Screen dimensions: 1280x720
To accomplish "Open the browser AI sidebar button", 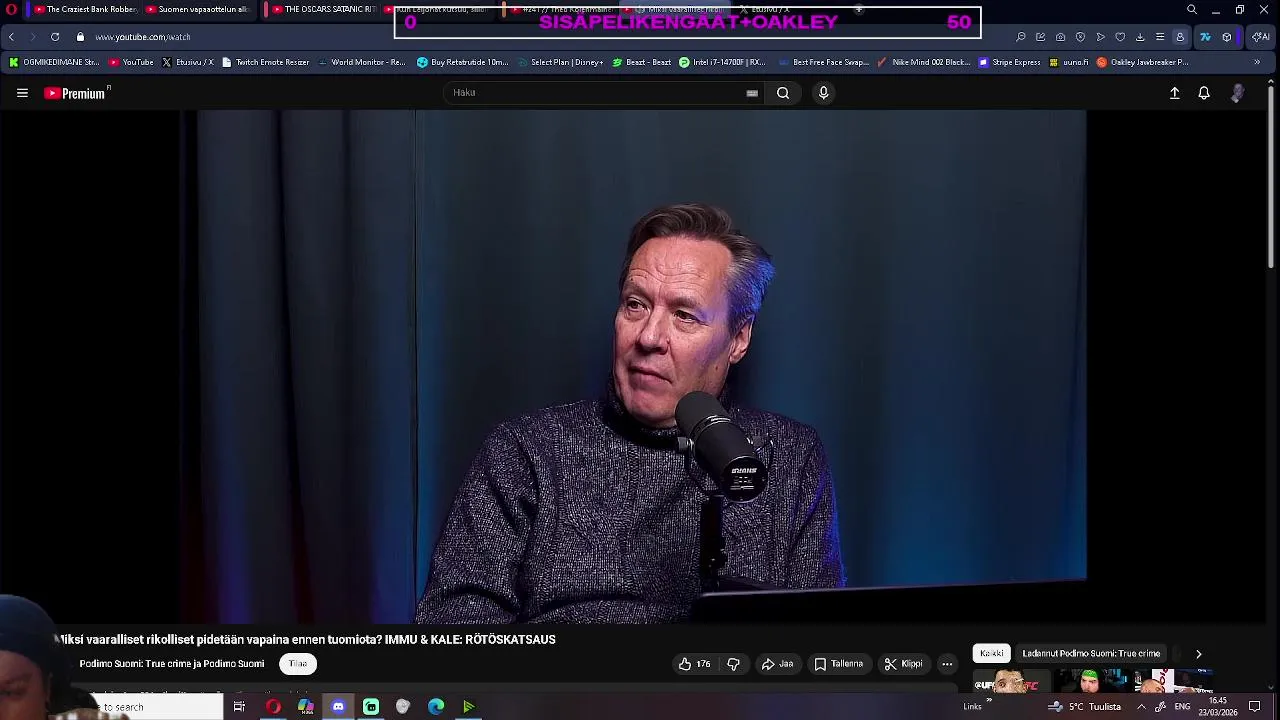I will (1261, 37).
